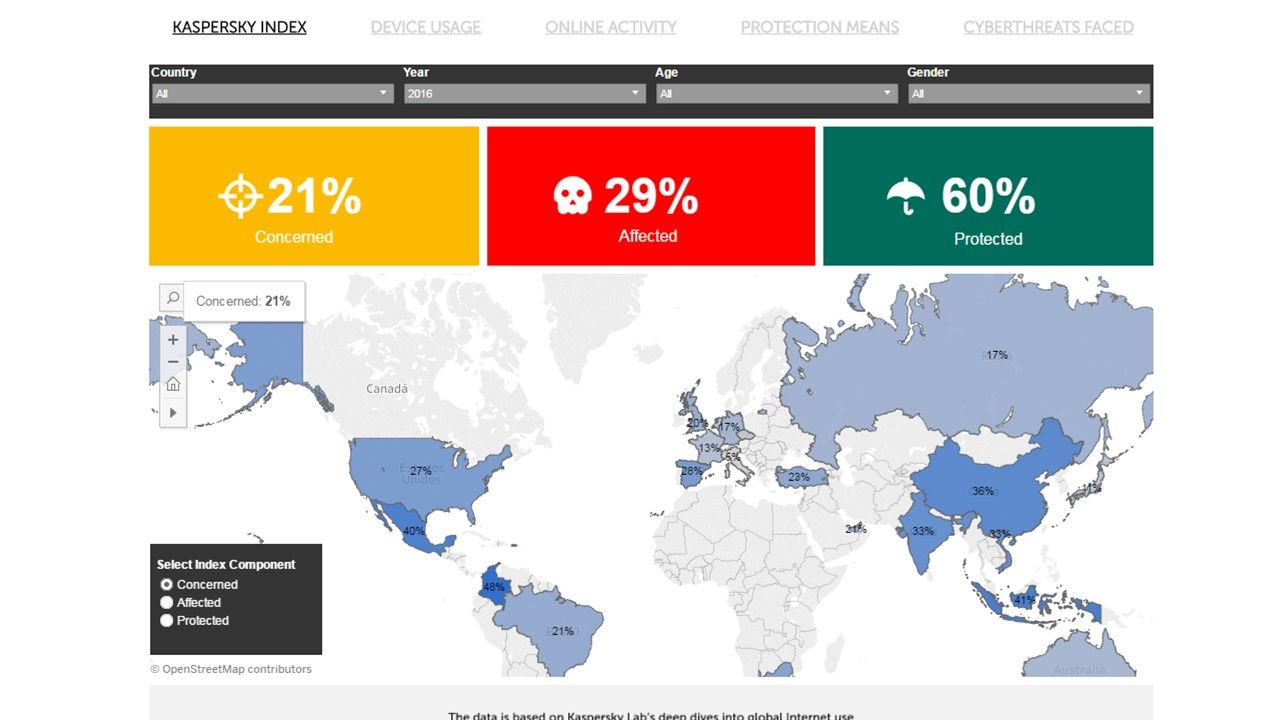Click the 60% value on the green card

(x=988, y=196)
